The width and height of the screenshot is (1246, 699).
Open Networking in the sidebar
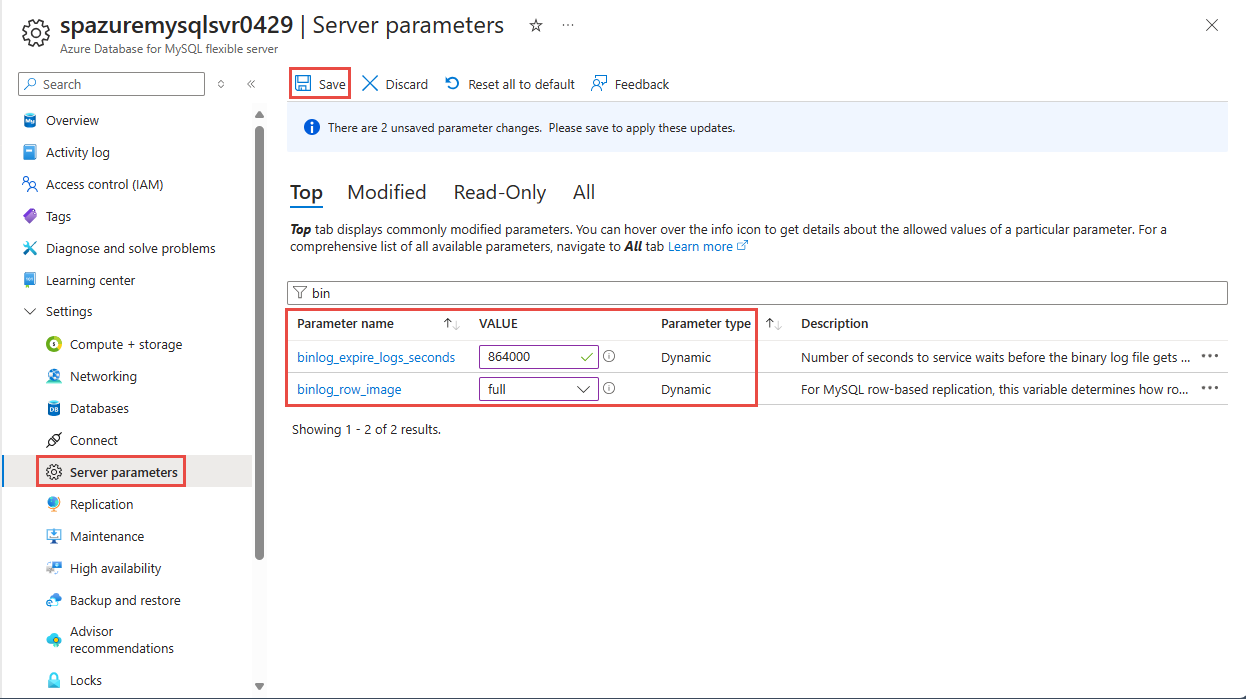tap(103, 376)
